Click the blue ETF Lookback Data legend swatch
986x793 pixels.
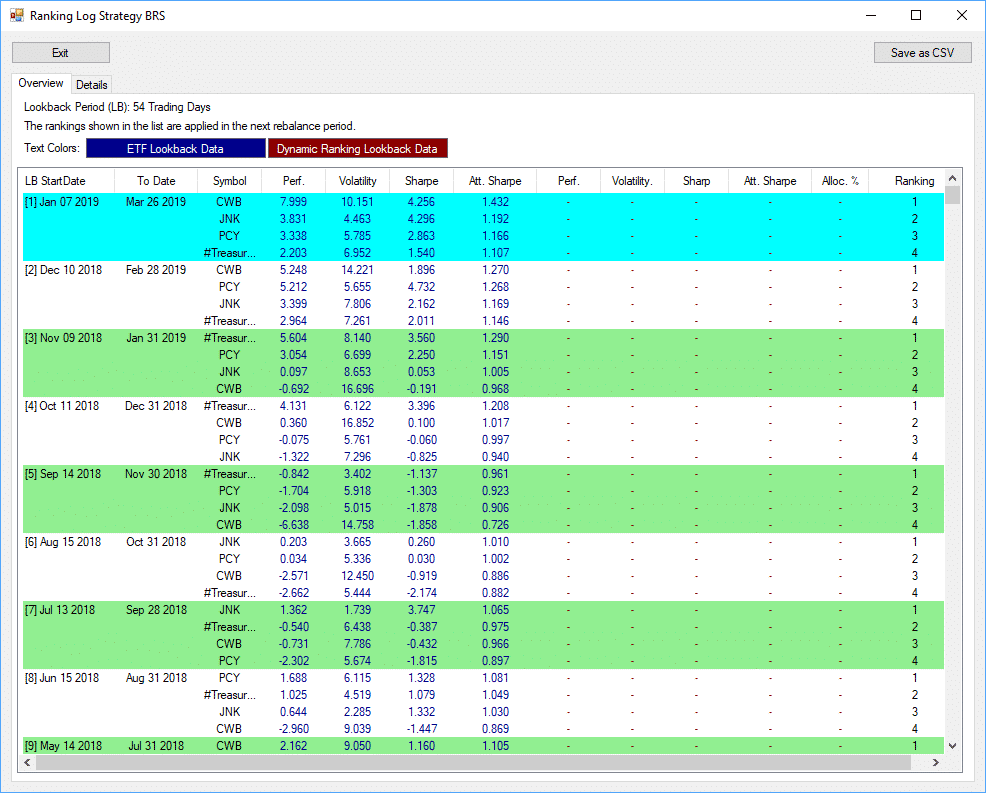click(175, 147)
